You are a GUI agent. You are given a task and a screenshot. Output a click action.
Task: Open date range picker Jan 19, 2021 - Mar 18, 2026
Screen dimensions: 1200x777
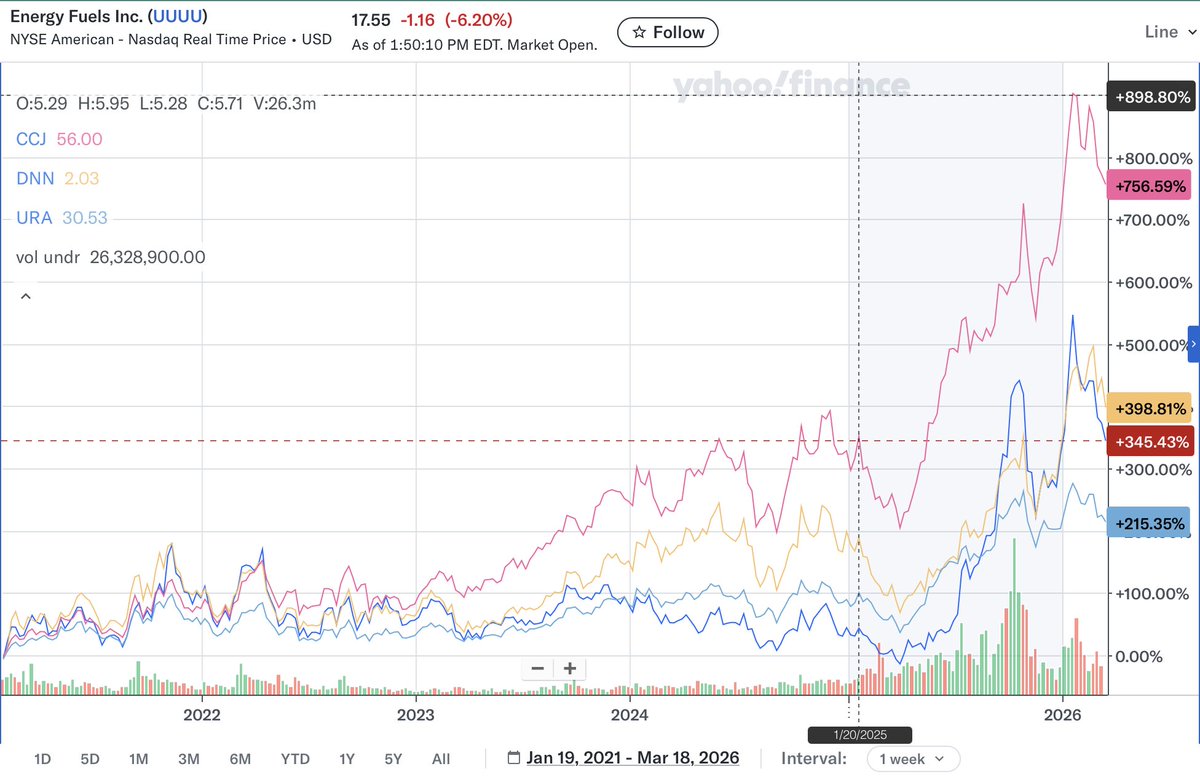[x=633, y=758]
